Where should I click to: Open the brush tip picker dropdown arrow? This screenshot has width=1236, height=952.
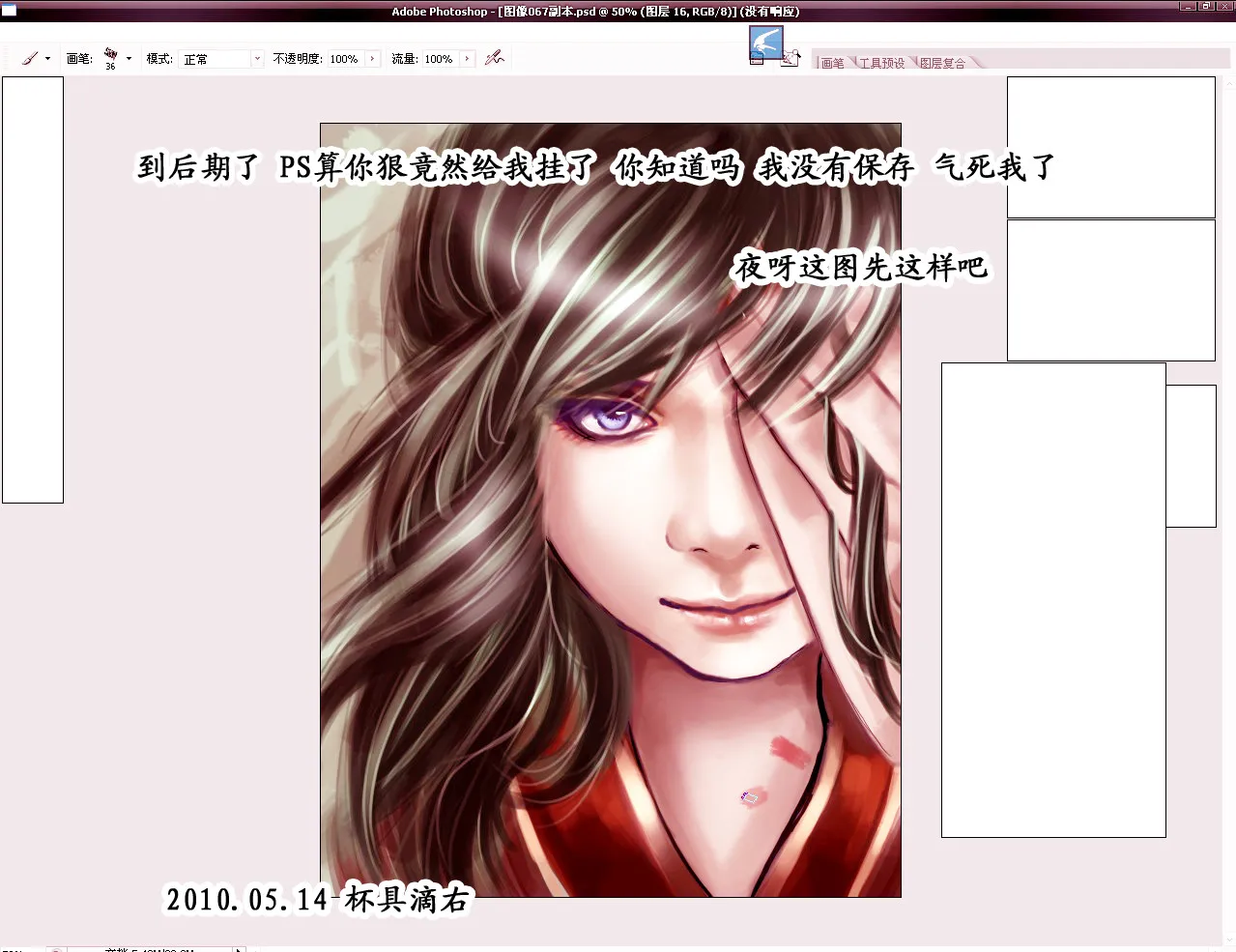(x=129, y=59)
